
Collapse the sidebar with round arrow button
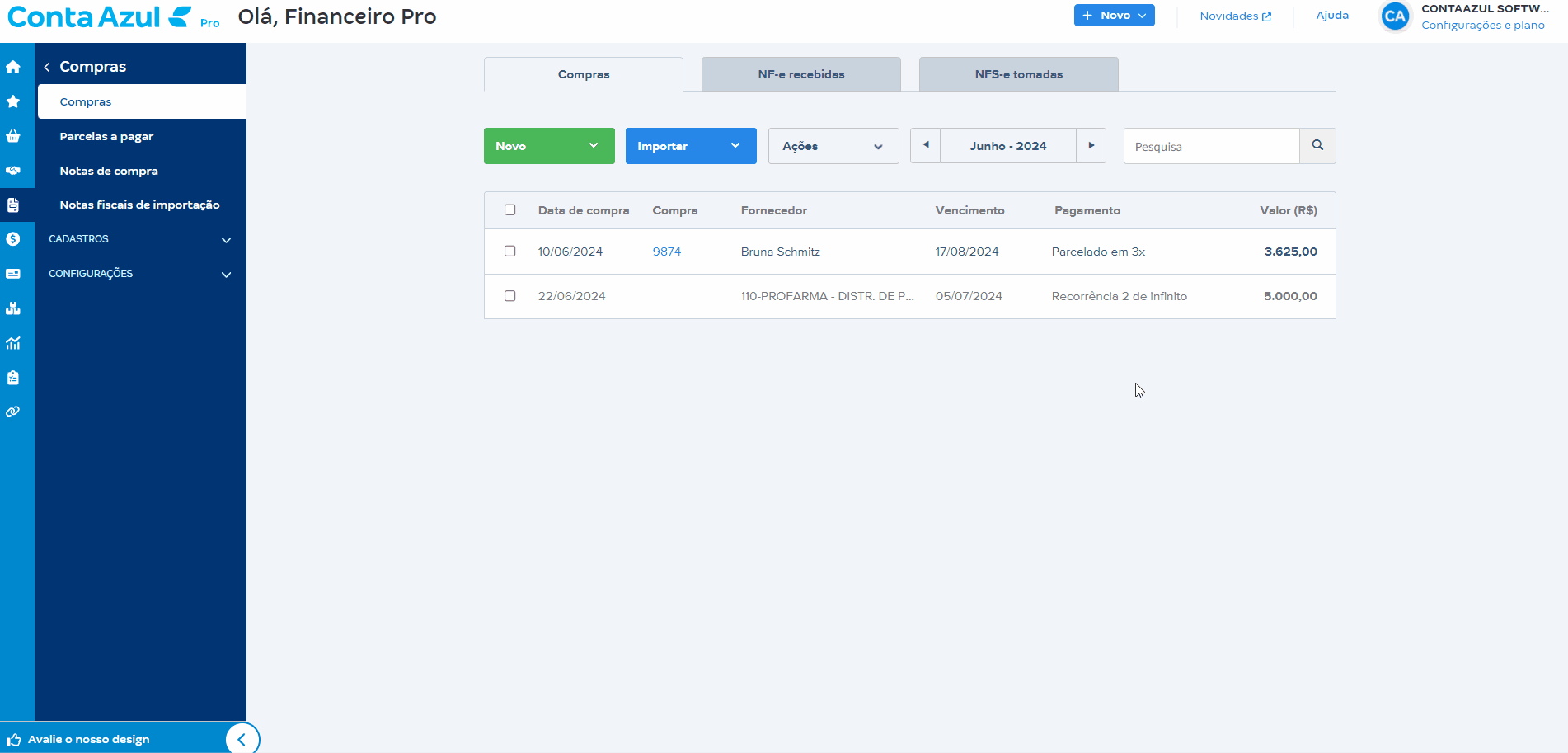pos(242,739)
